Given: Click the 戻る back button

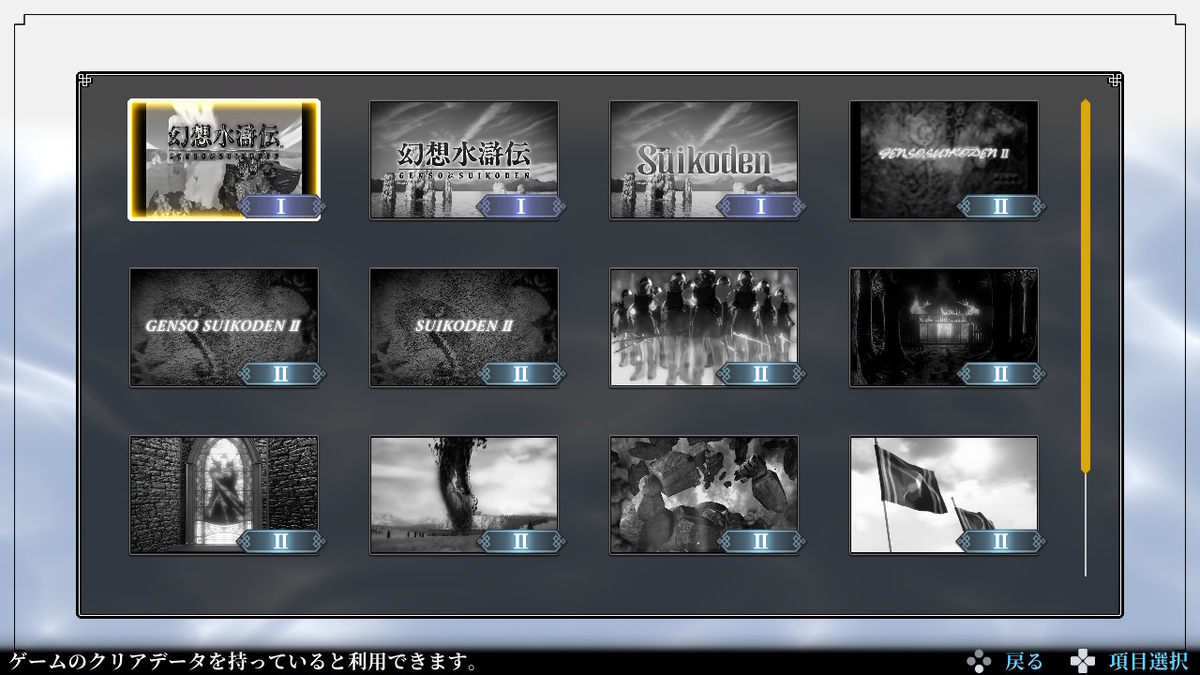Looking at the screenshot, I should pos(1024,661).
